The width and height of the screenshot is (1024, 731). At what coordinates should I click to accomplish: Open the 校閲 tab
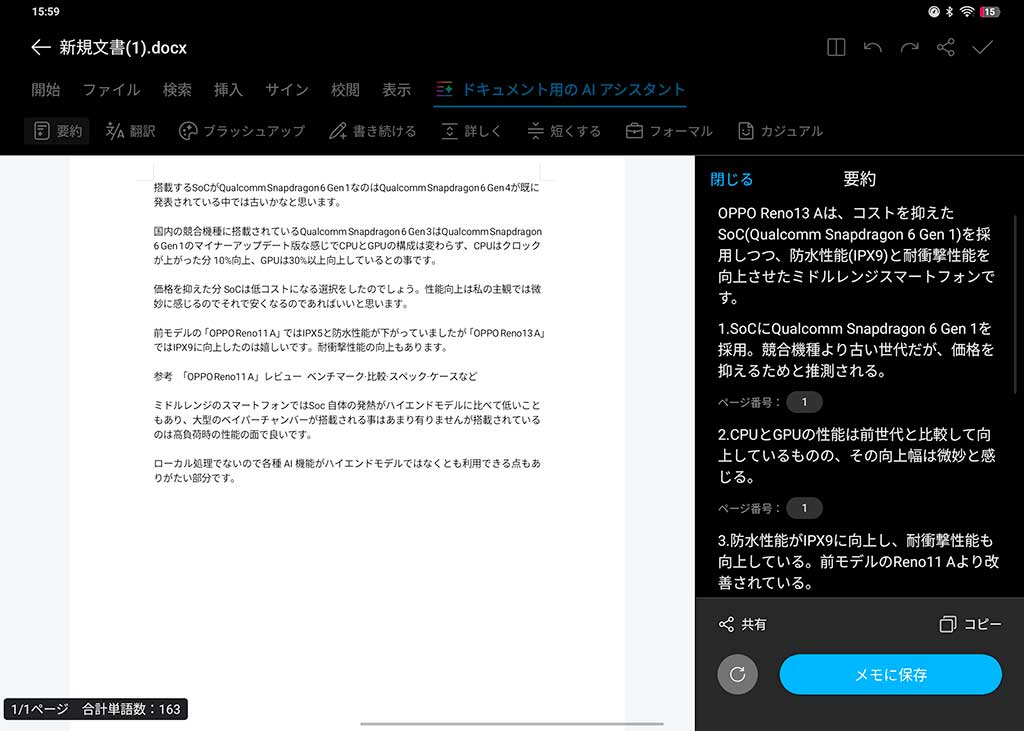pos(345,89)
